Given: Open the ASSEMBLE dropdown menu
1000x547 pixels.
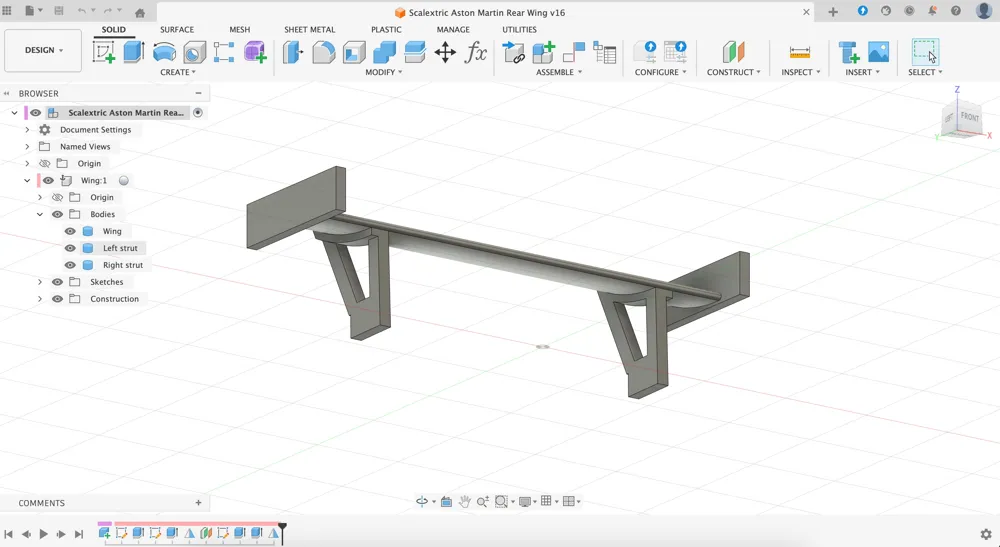Looking at the screenshot, I should [559, 72].
